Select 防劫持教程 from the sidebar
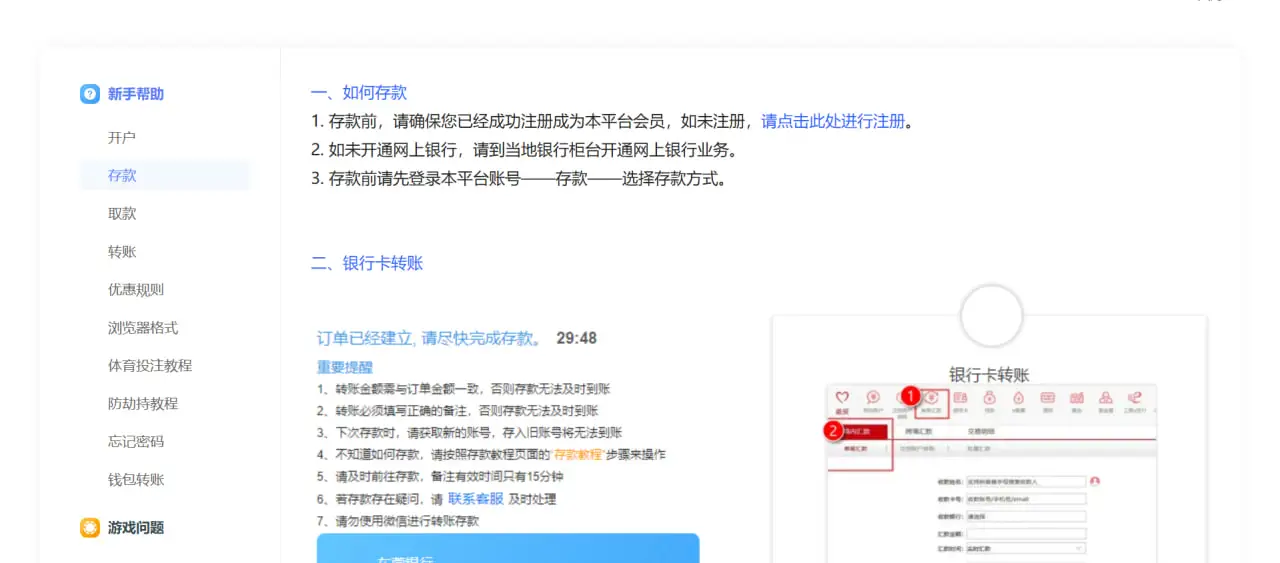 (143, 403)
